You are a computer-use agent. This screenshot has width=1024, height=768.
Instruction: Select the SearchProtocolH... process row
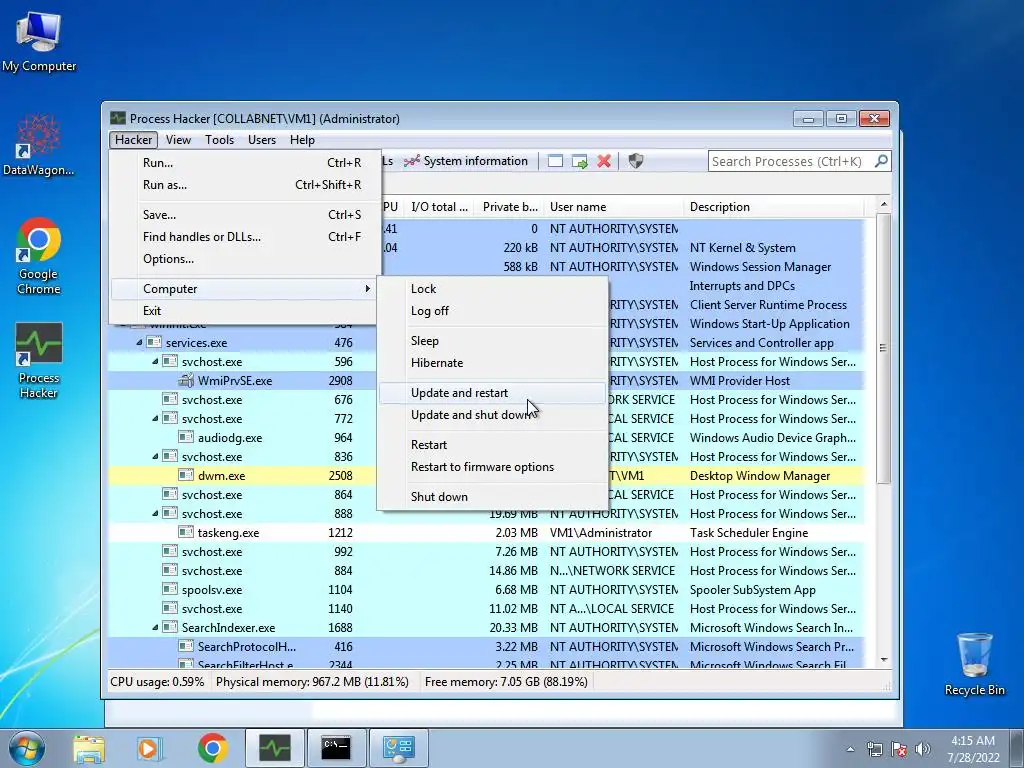[x=487, y=647]
